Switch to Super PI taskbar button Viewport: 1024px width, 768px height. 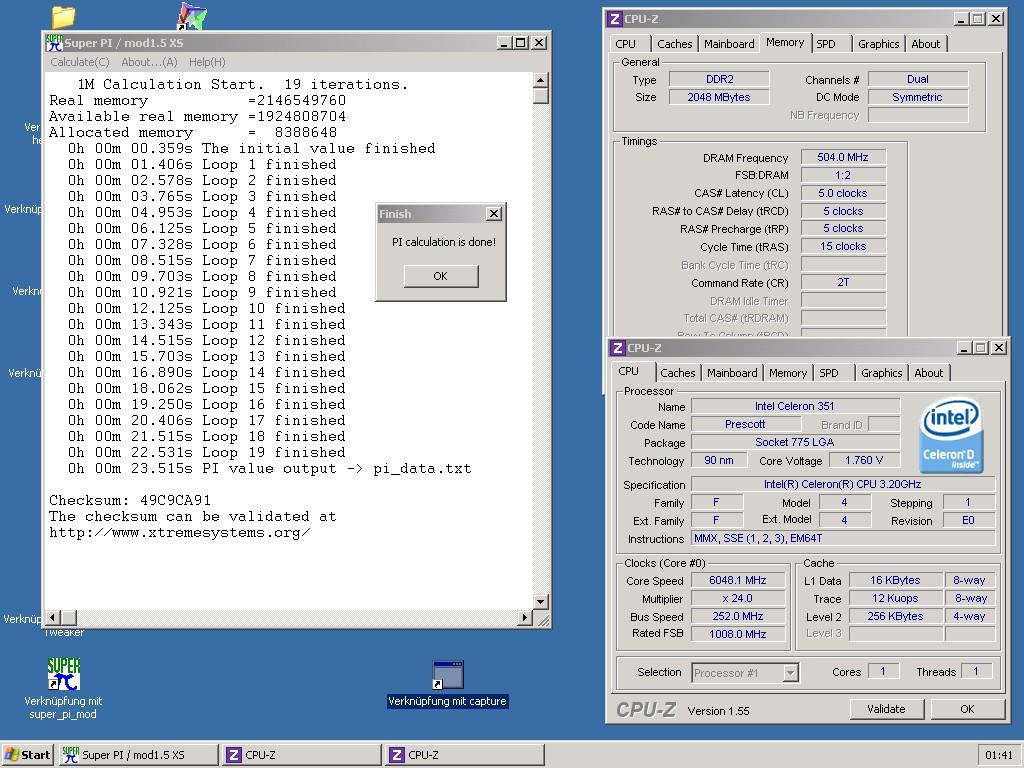coord(138,755)
